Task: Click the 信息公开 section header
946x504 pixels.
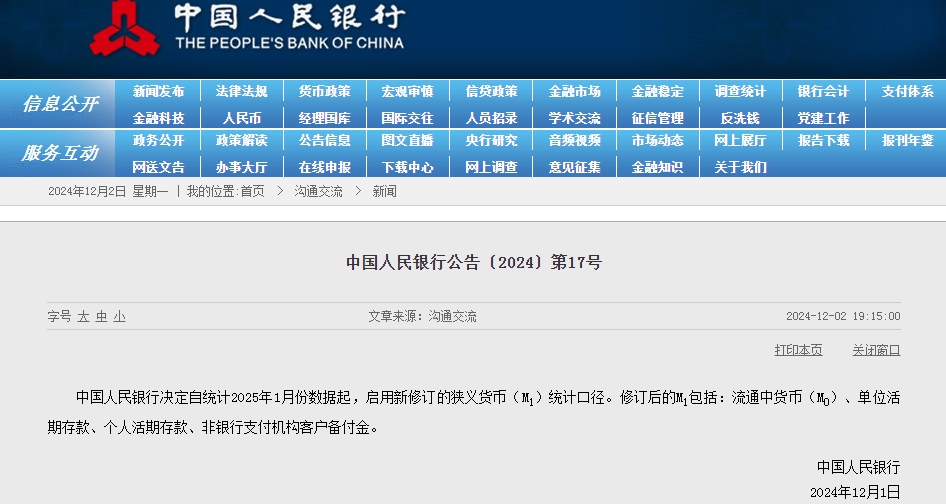Action: pos(60,104)
